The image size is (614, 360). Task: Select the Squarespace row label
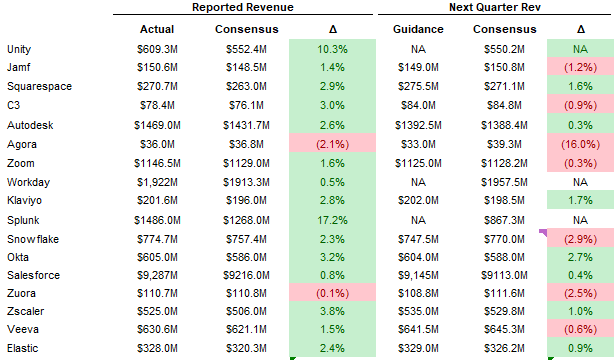coord(39,87)
